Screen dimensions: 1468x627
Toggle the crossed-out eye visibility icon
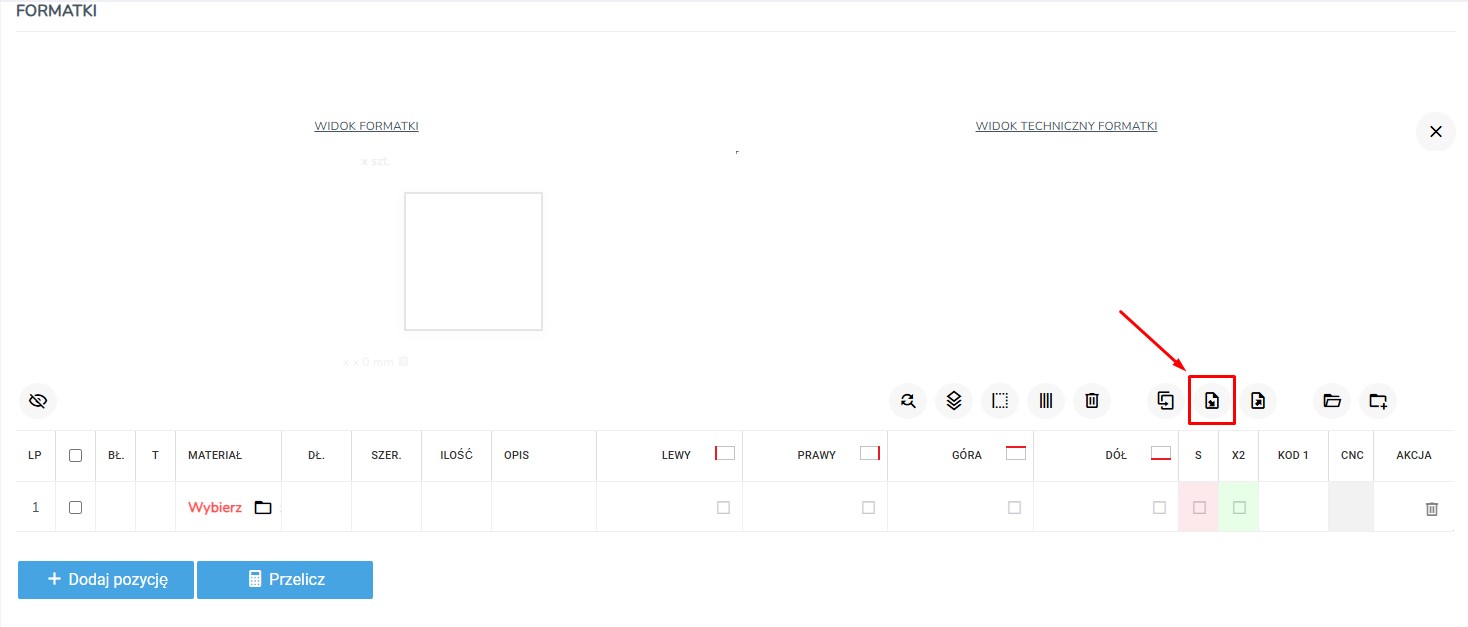point(38,401)
